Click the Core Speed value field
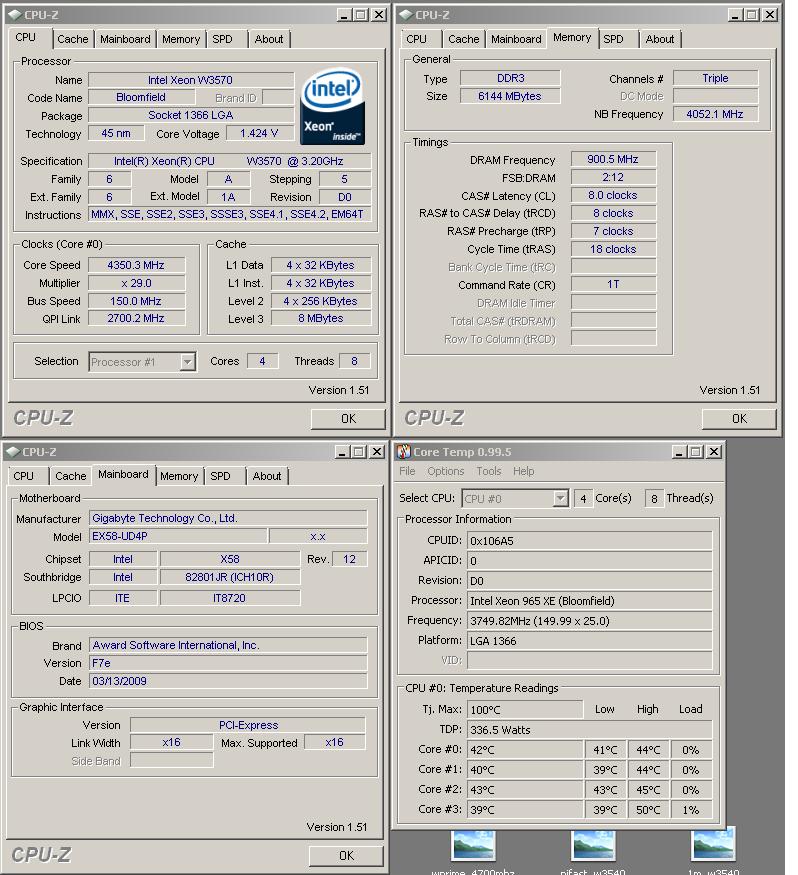The width and height of the screenshot is (798, 875). (x=136, y=265)
